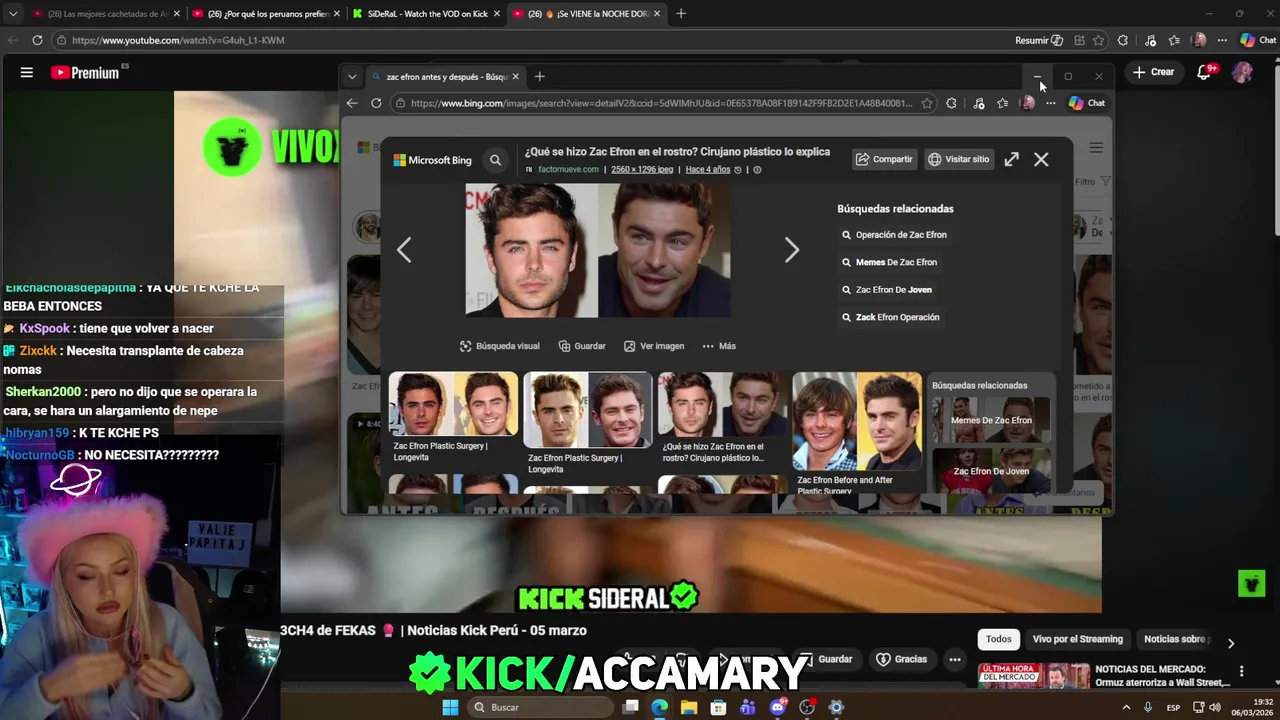Click the bing.com address bar
Screen dimensions: 1280x720
click(660, 103)
